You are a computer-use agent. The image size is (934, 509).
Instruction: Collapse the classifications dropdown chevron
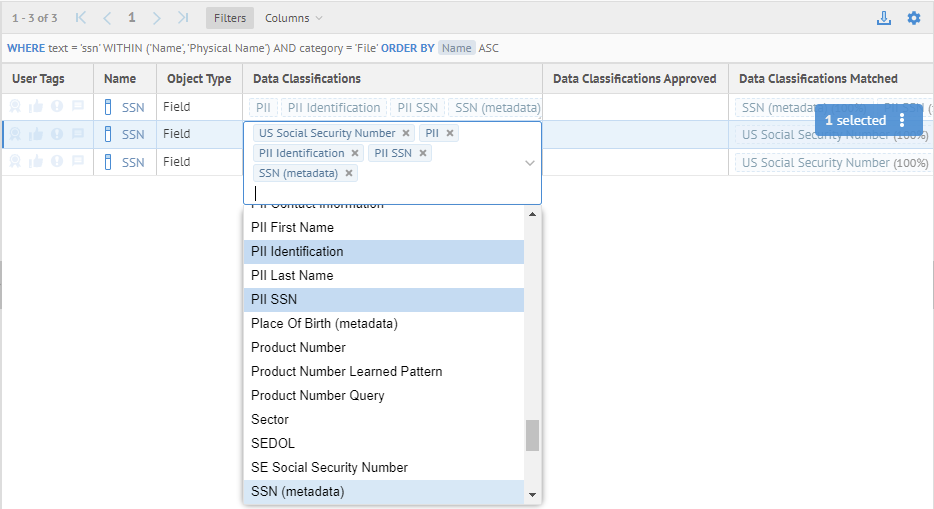[x=529, y=163]
